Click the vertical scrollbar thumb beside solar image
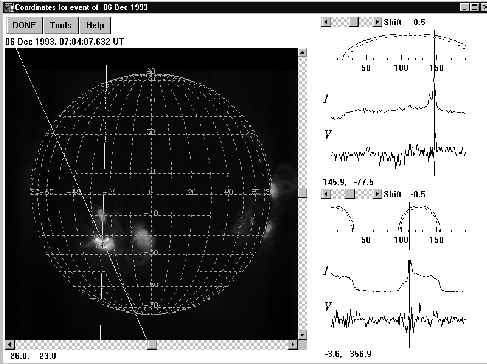Screen dimensions: 487x364 point(302,193)
